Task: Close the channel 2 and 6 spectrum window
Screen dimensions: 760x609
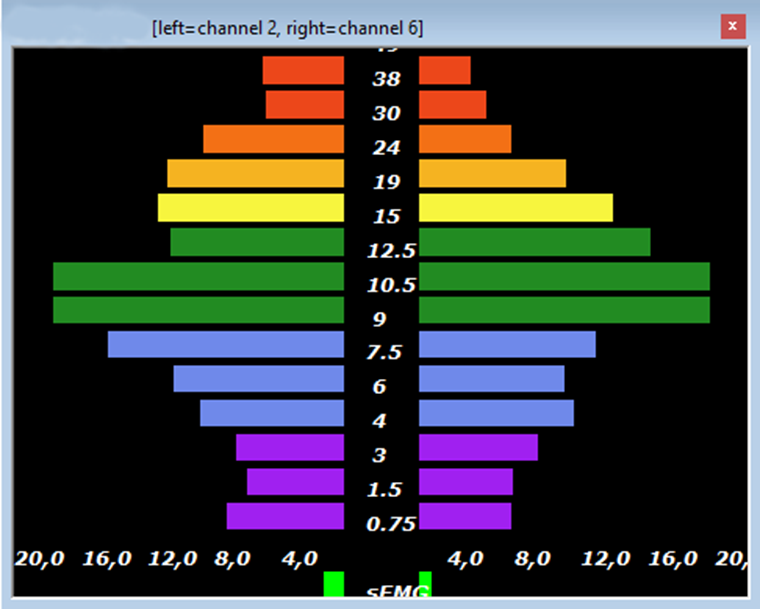Action: pos(734,27)
